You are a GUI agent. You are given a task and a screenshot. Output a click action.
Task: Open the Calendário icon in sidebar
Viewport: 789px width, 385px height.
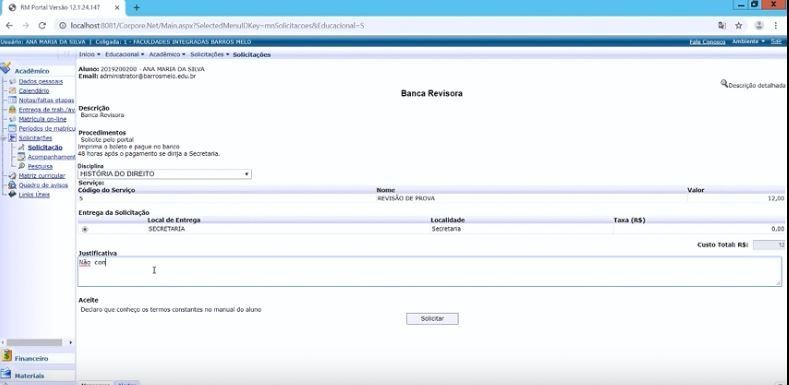pyautogui.click(x=13, y=91)
